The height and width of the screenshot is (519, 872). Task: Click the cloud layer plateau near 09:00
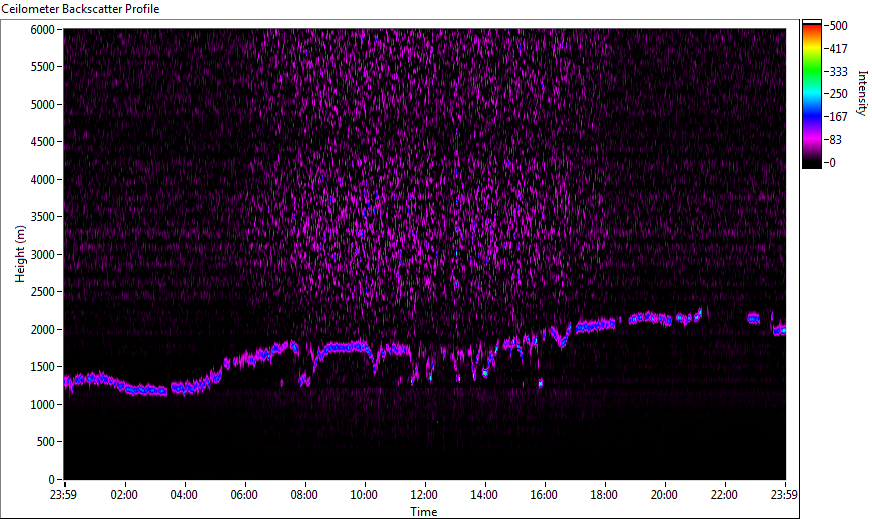(x=345, y=348)
